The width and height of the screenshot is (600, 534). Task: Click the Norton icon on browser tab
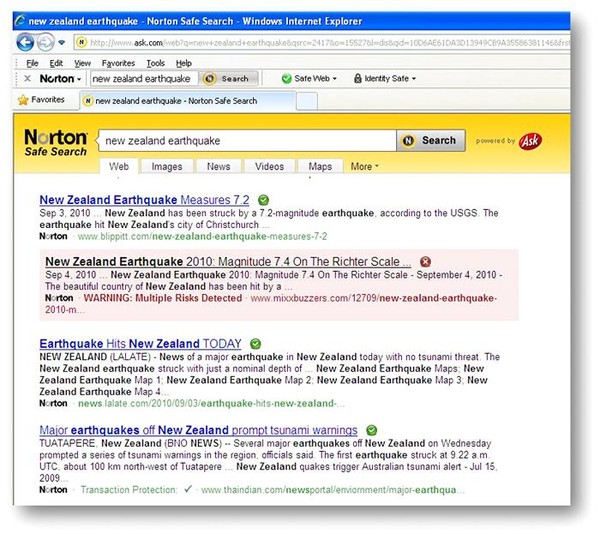tap(88, 101)
